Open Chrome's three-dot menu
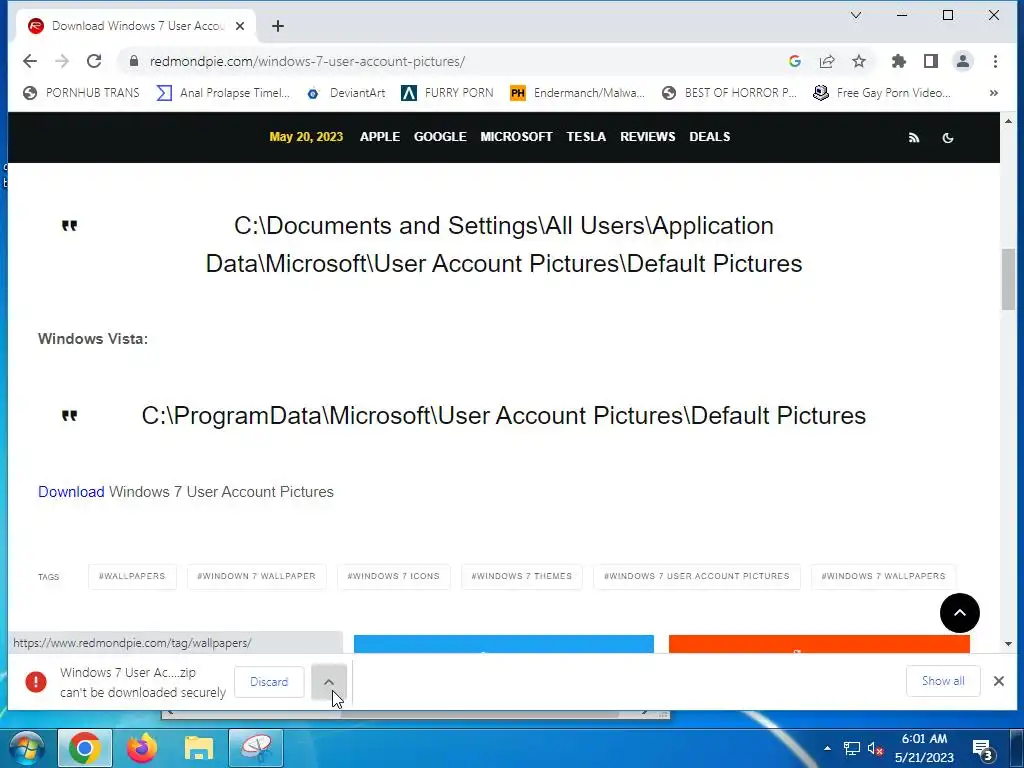The image size is (1024, 768). (995, 61)
